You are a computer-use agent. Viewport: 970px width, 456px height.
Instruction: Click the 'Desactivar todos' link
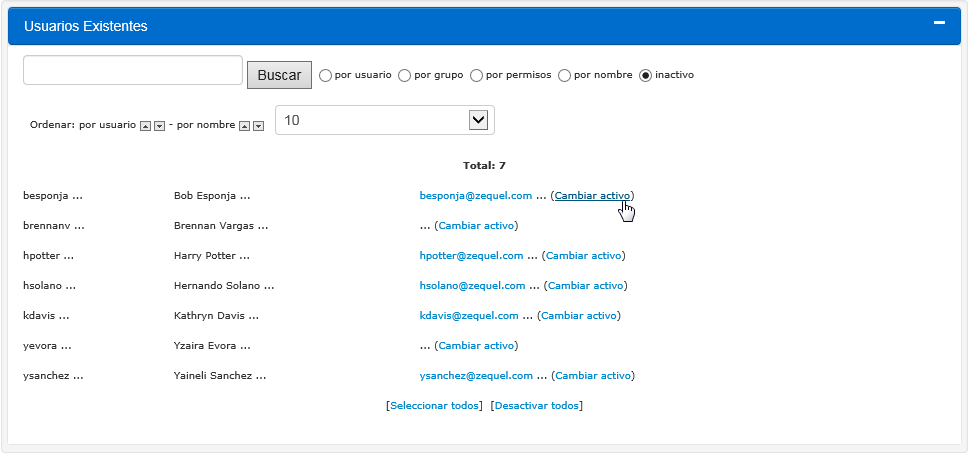coord(537,406)
